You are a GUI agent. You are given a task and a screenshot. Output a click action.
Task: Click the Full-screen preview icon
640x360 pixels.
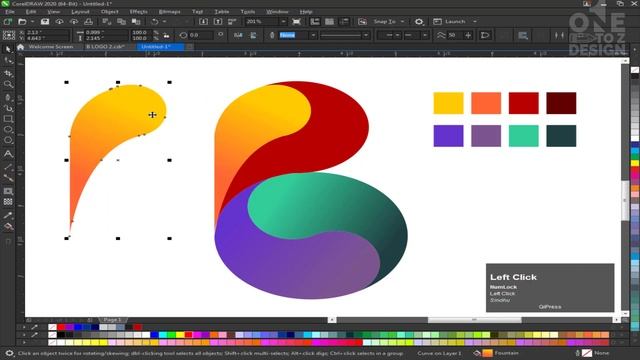(x=297, y=21)
